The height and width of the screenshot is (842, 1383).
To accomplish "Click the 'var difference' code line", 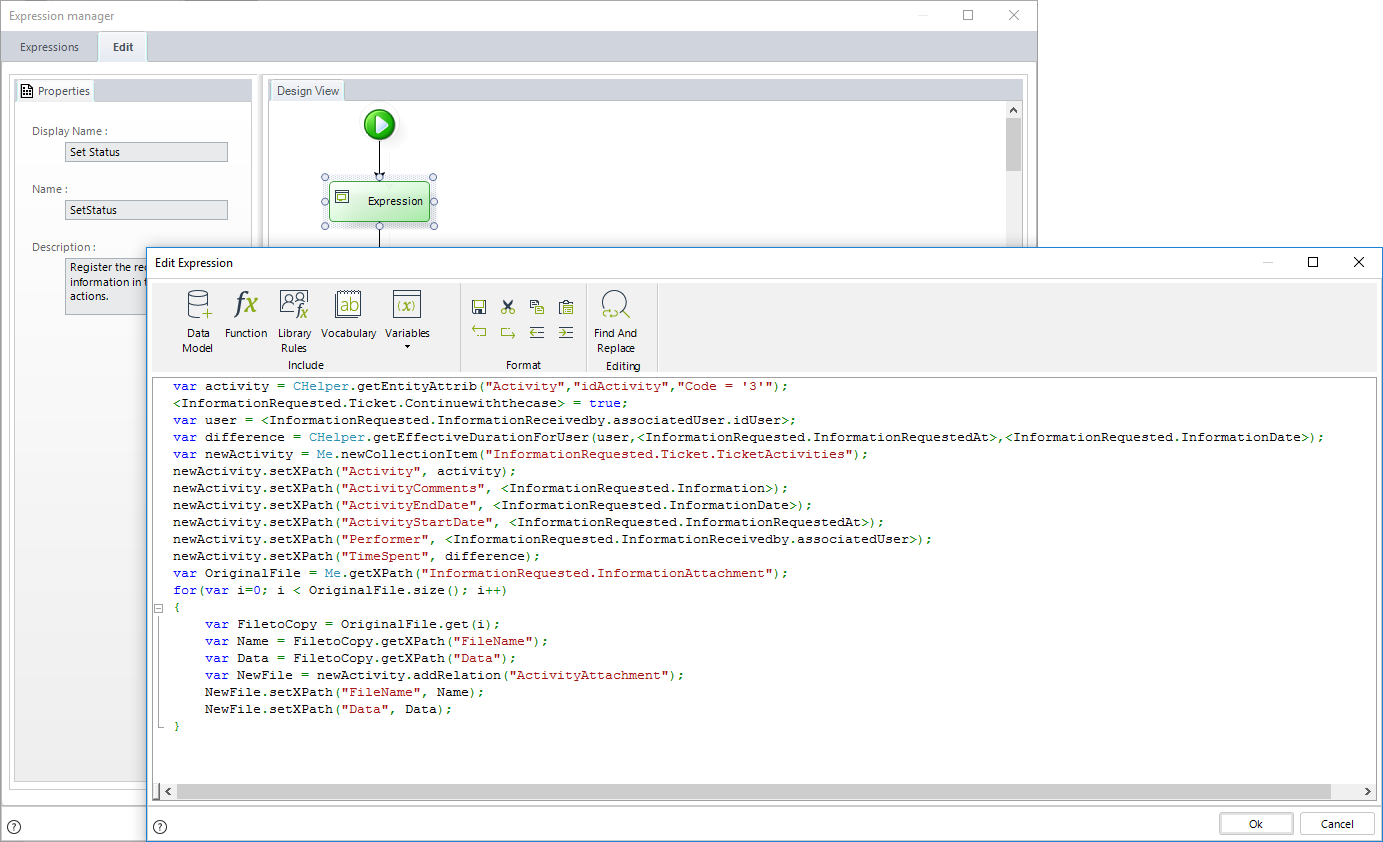I will coord(748,437).
